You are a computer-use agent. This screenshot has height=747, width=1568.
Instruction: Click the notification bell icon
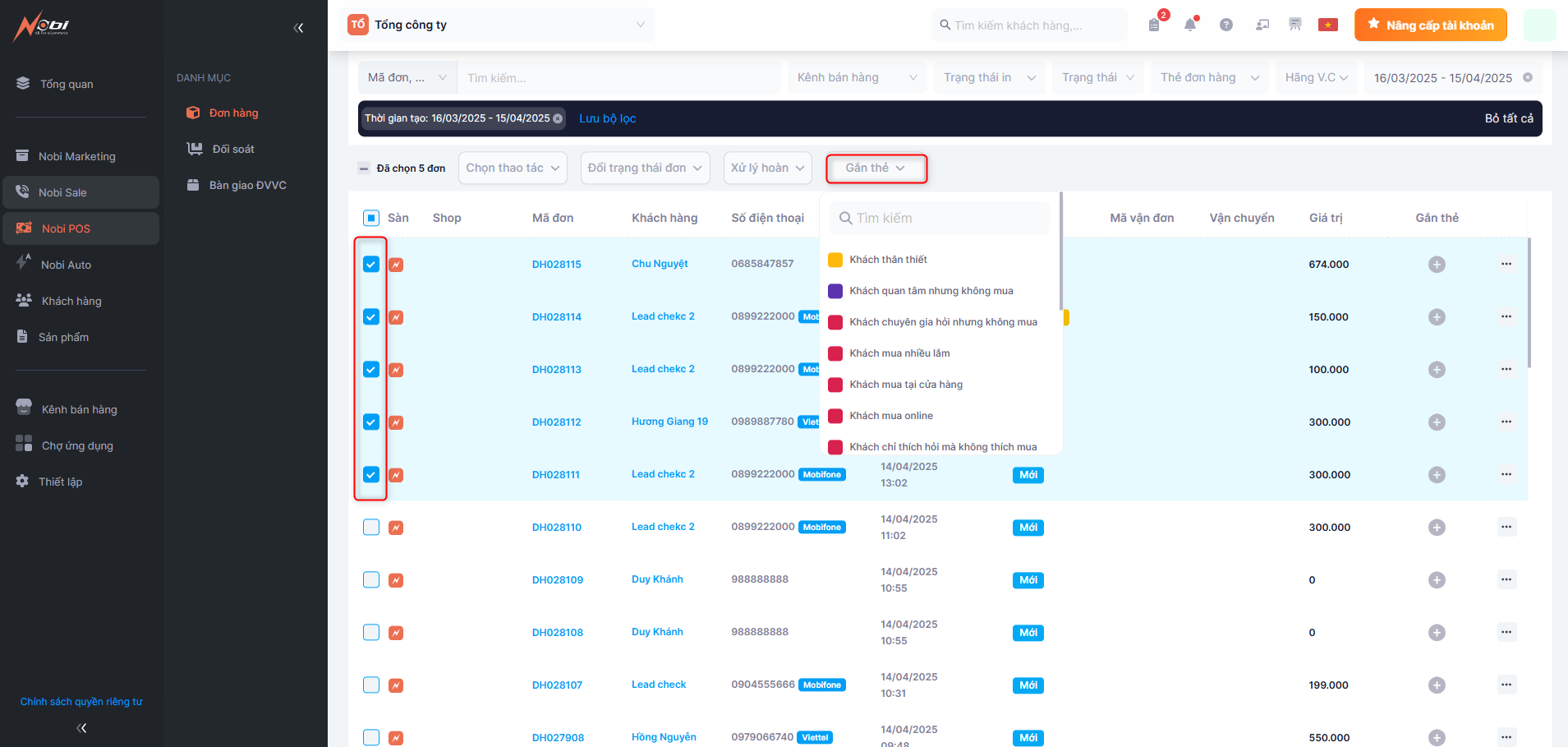[x=1189, y=25]
